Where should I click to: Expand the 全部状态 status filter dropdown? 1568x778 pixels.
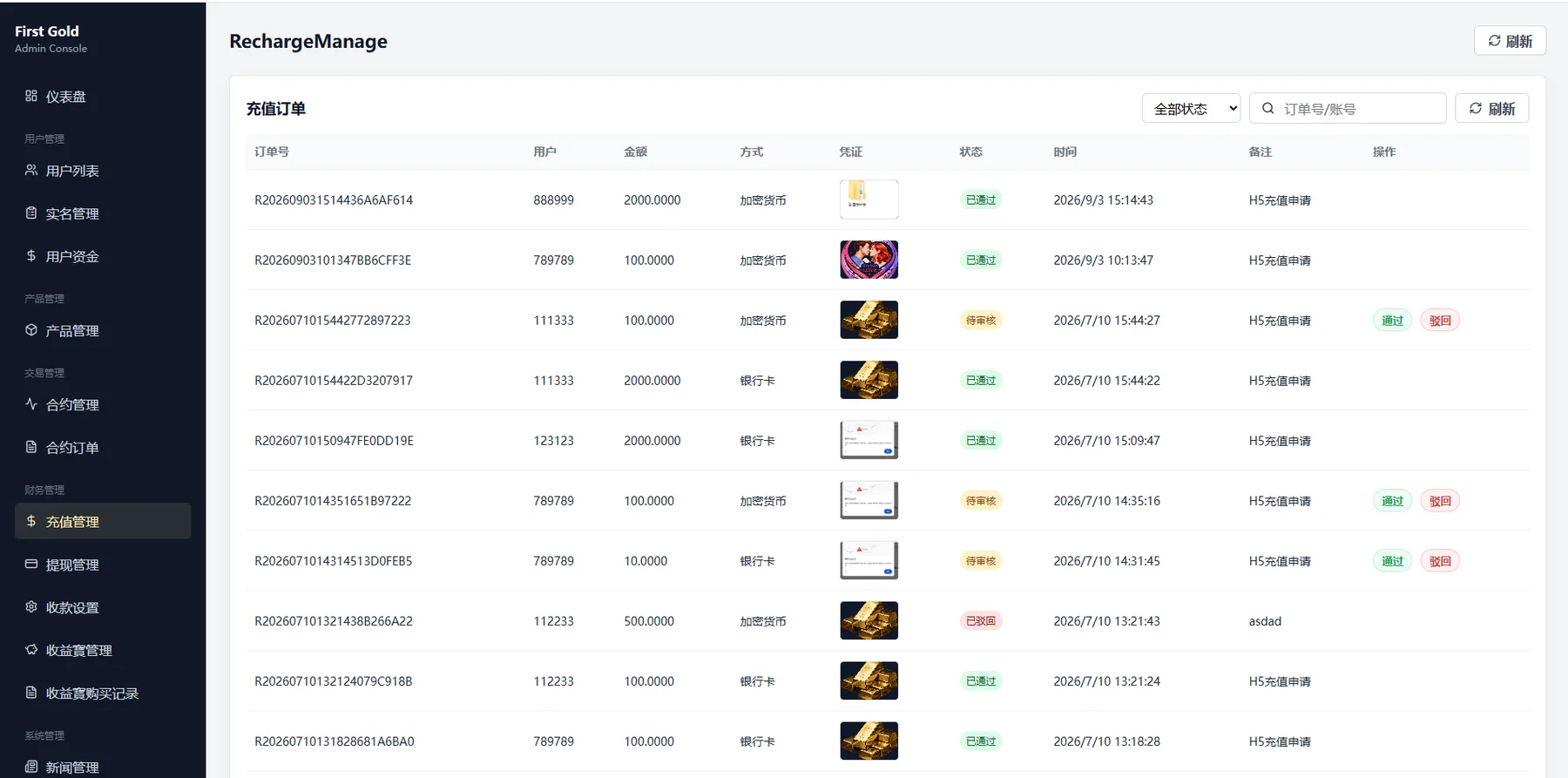coord(1191,109)
